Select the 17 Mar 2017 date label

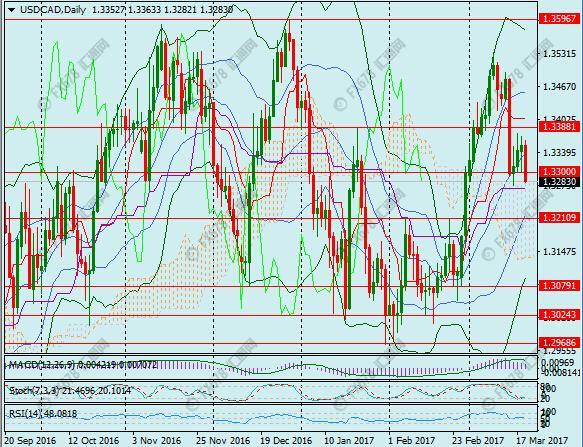[542, 441]
